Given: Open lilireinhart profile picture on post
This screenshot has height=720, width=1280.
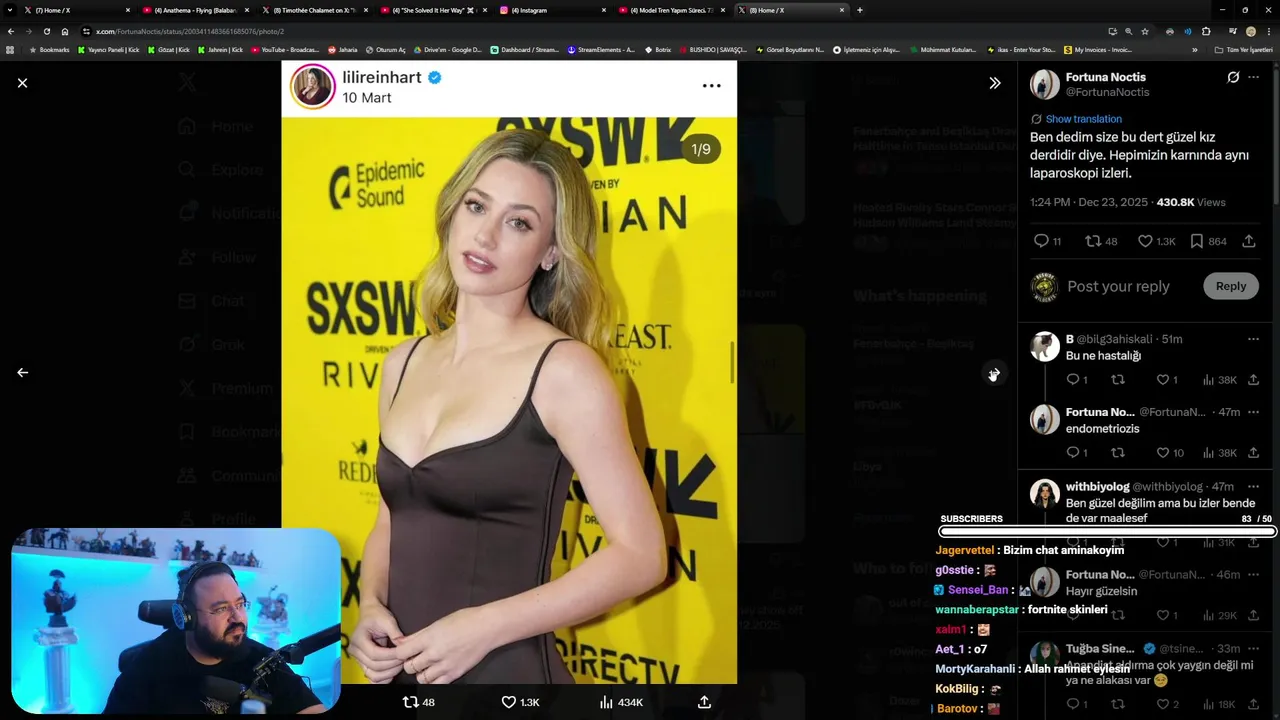Looking at the screenshot, I should click(x=312, y=87).
